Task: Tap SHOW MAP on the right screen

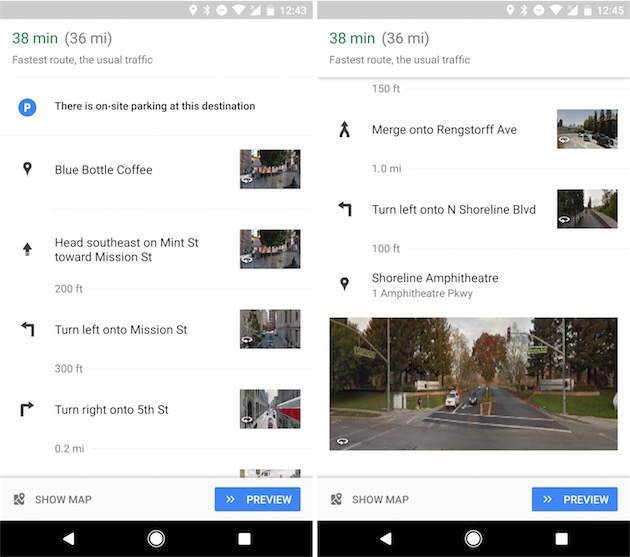Action: tap(380, 500)
